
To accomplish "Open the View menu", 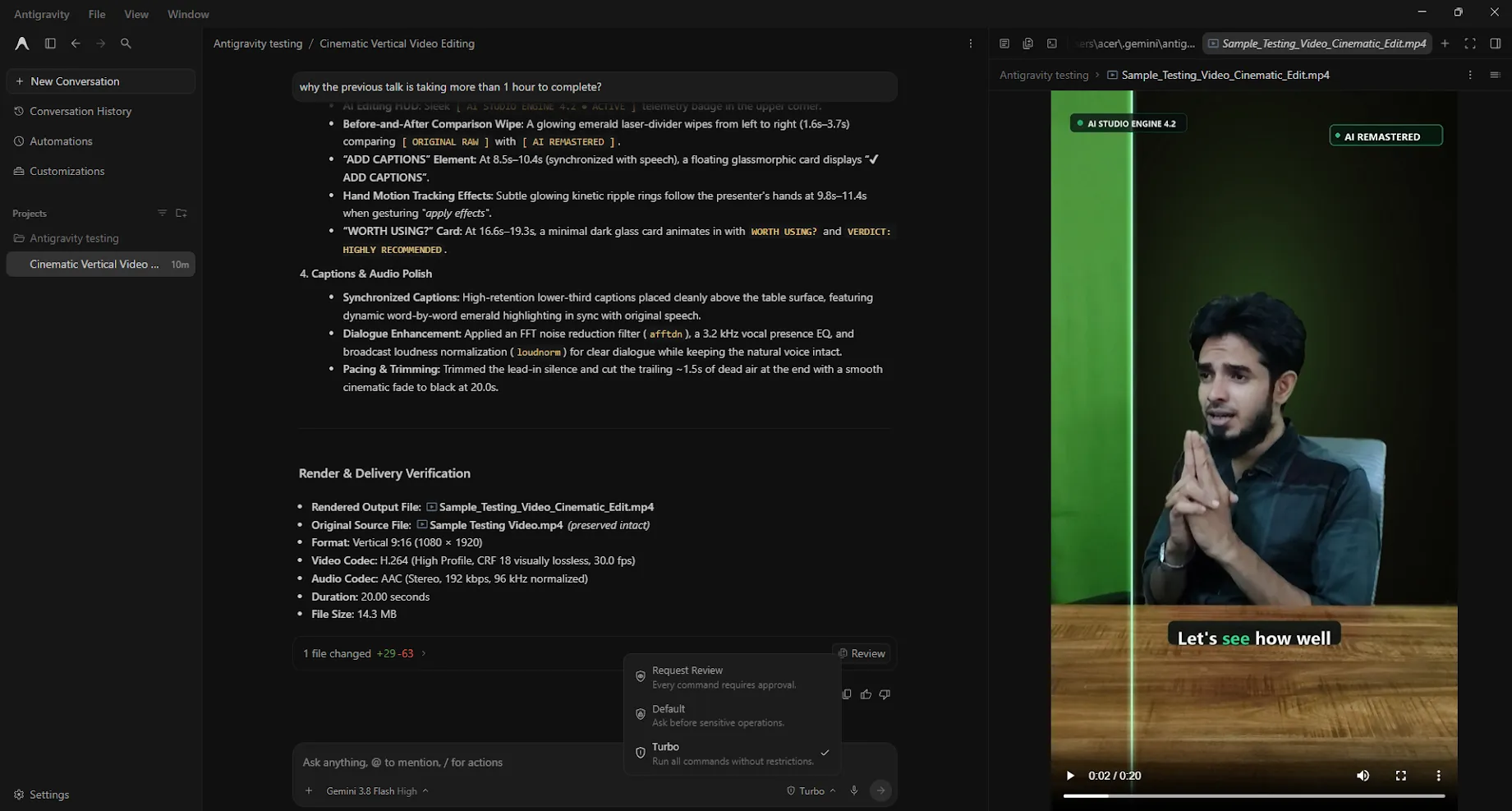I will (136, 14).
